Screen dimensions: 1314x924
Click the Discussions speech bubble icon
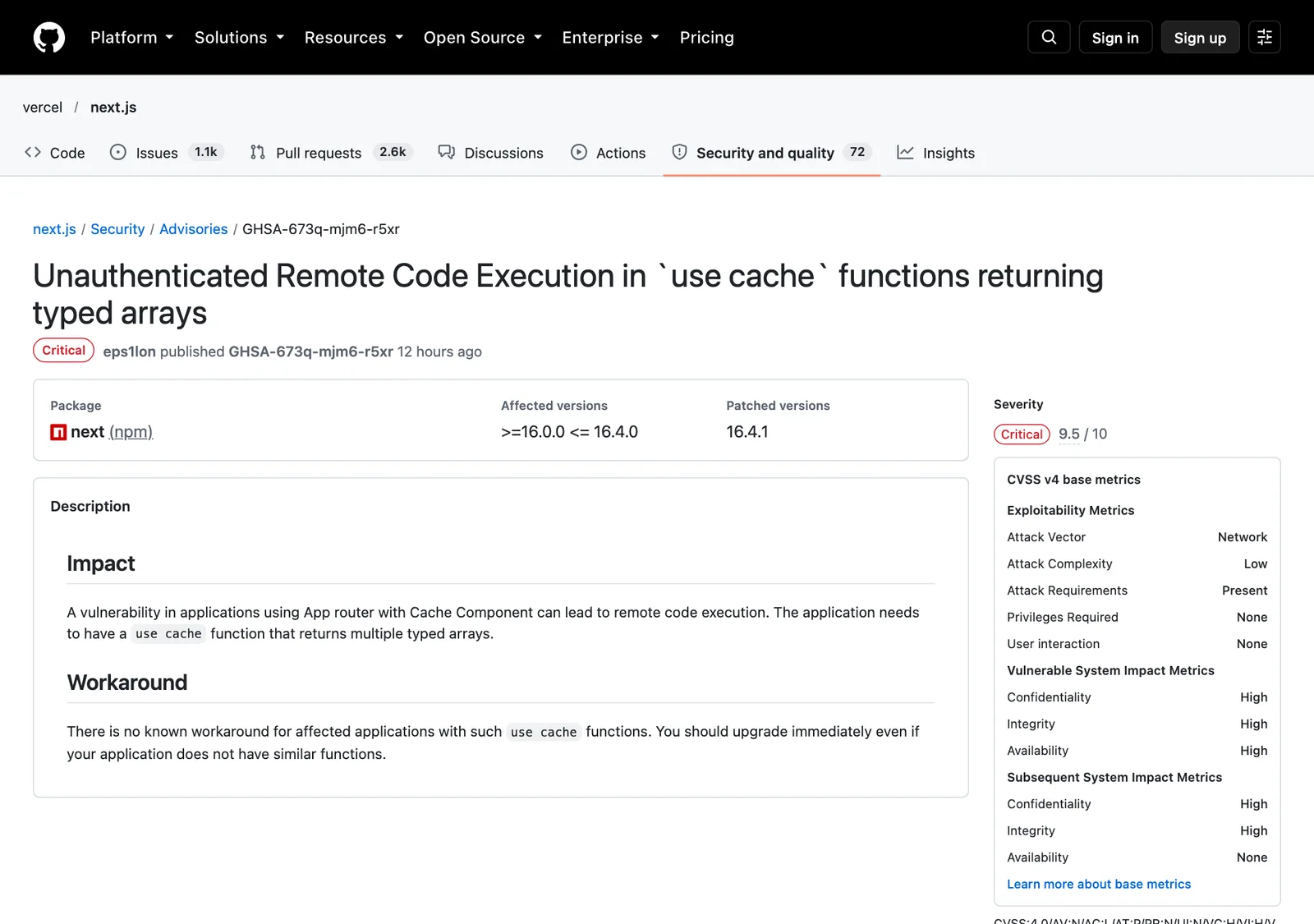pos(446,152)
